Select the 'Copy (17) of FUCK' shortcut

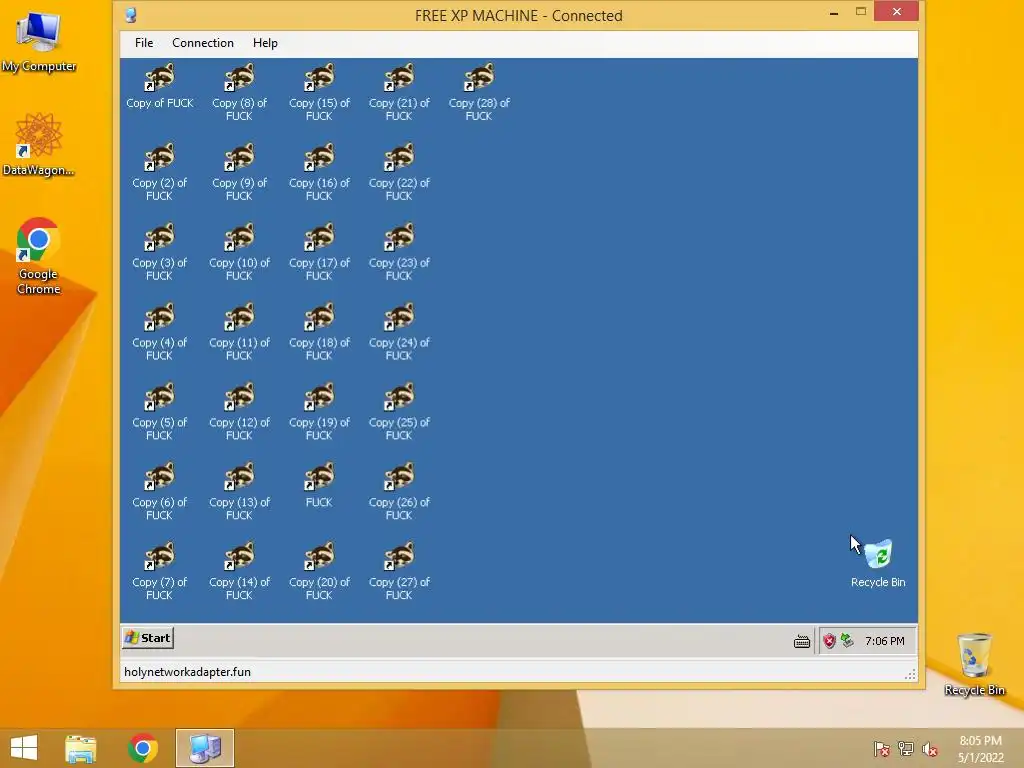[319, 252]
